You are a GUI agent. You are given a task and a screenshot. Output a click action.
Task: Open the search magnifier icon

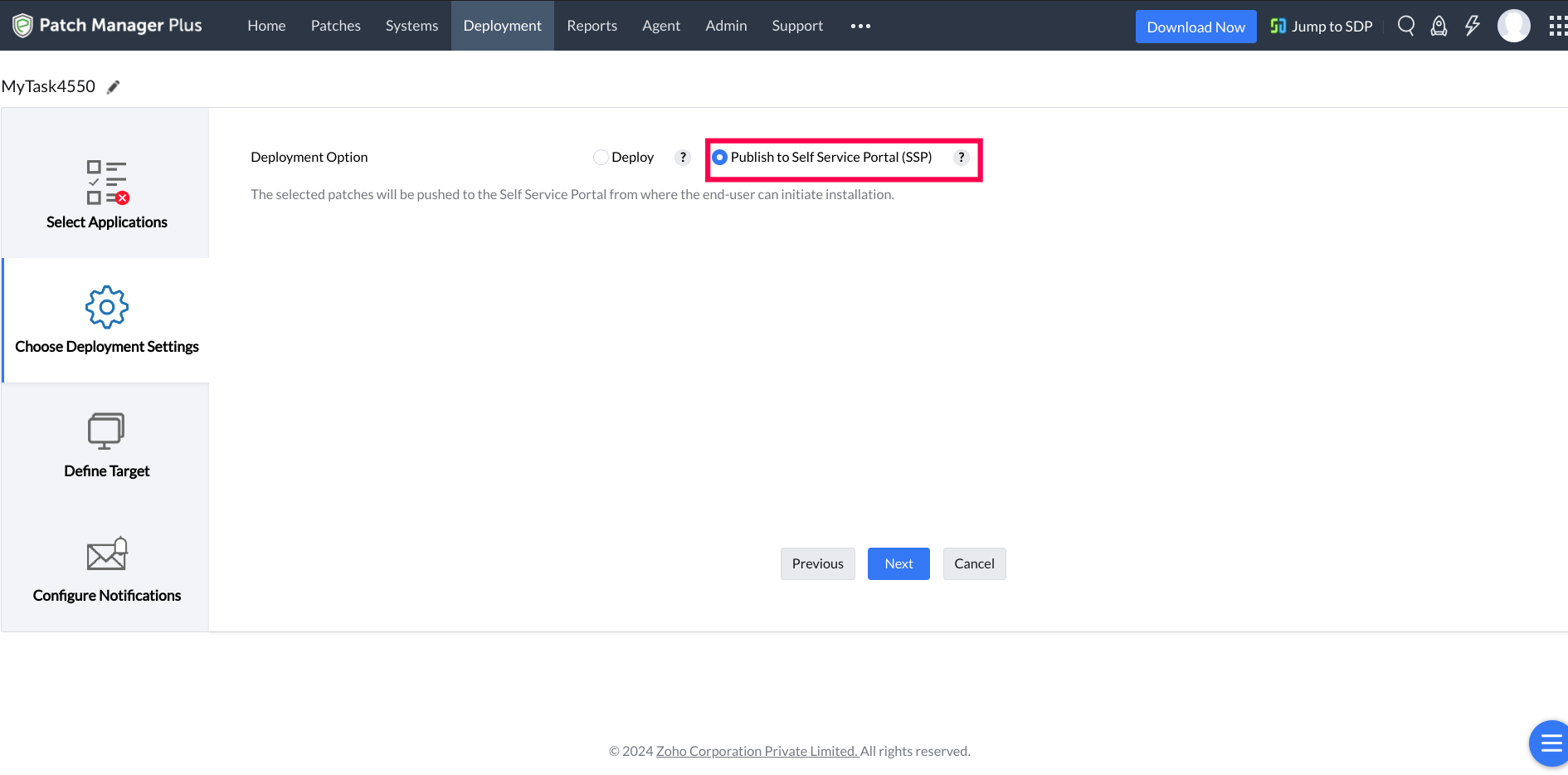pyautogui.click(x=1406, y=26)
